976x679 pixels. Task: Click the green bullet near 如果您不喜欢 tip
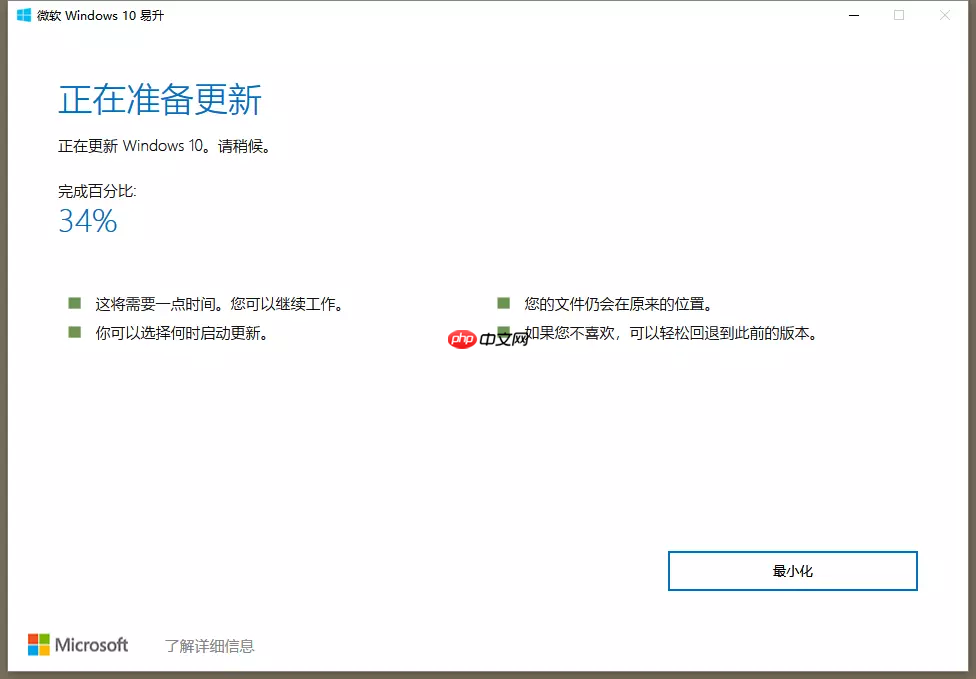coord(503,330)
